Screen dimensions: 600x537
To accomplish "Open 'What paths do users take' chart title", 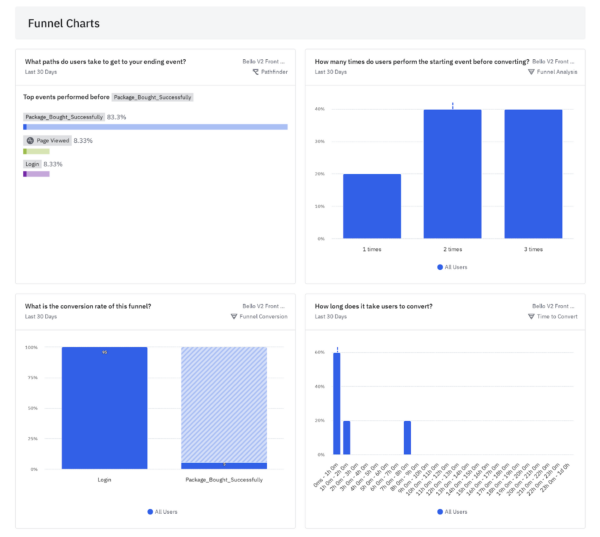I will [x=105, y=61].
